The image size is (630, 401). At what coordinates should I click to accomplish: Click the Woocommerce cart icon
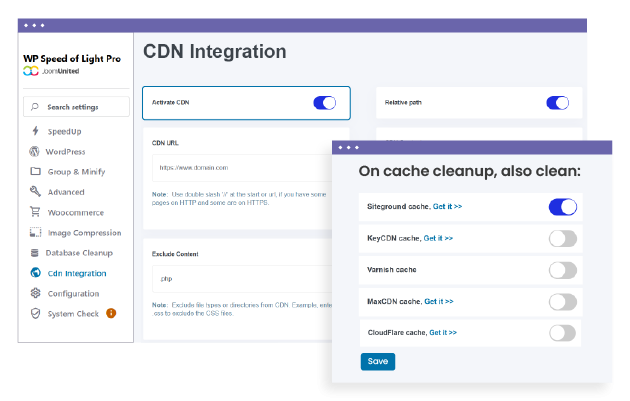click(36, 212)
